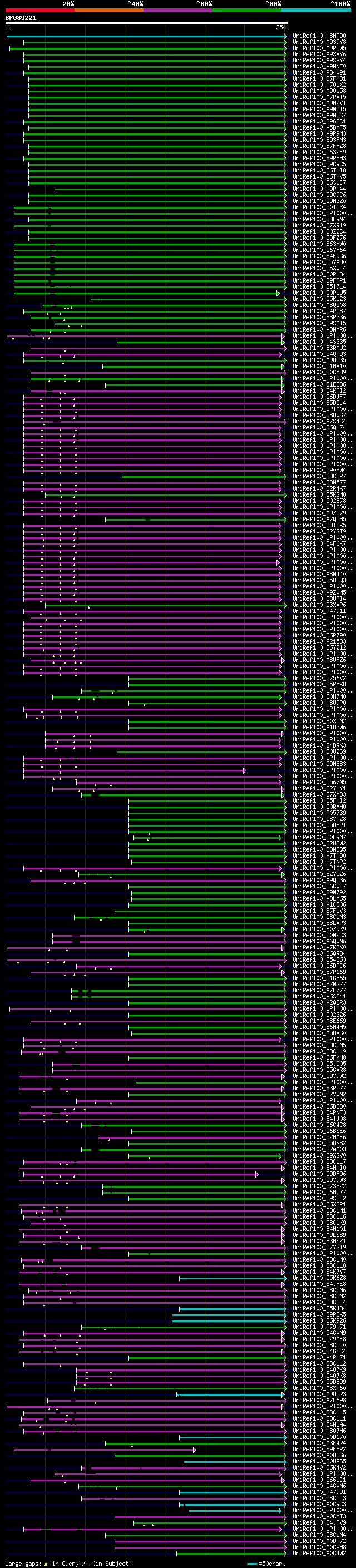The height and width of the screenshot is (1568, 356).
Task: Open hit UniRef100_B9GFS1
Action: tap(319, 122)
